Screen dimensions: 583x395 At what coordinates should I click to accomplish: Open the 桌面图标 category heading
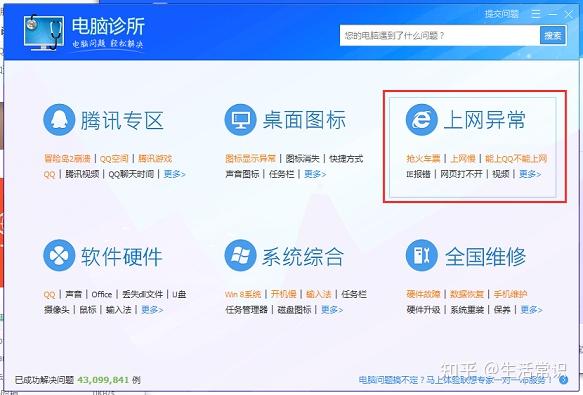304,121
